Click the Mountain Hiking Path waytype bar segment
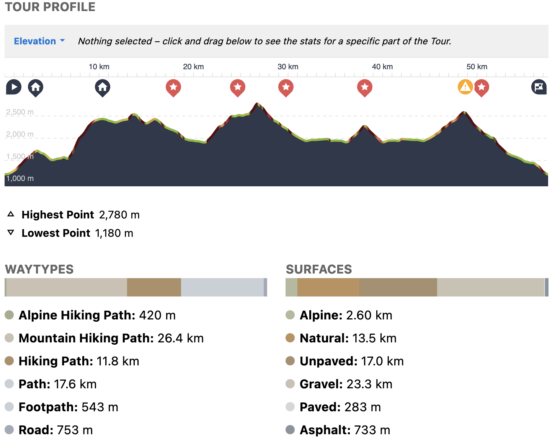This screenshot has width=555, height=444. click(x=67, y=287)
